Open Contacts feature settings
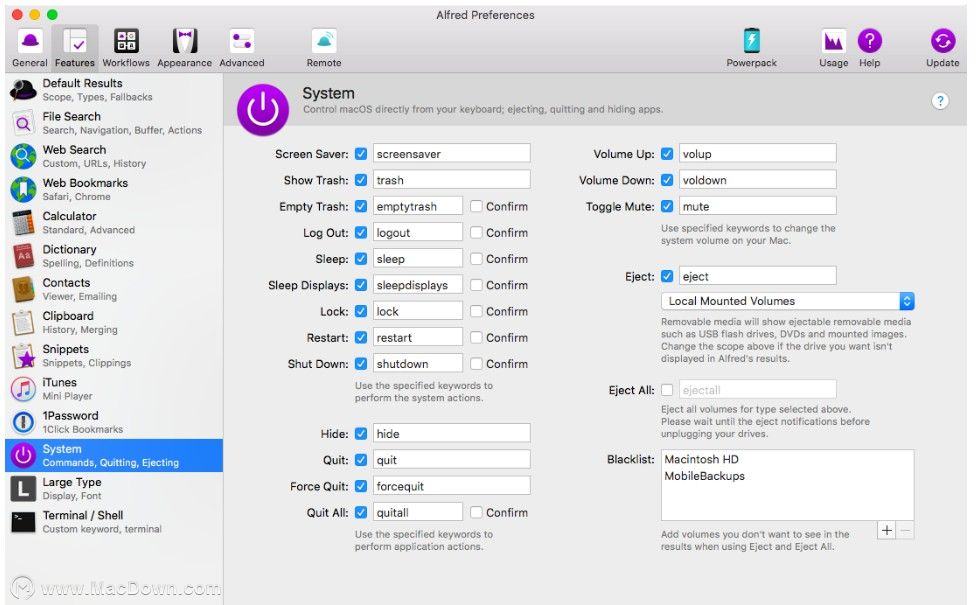 (114, 289)
